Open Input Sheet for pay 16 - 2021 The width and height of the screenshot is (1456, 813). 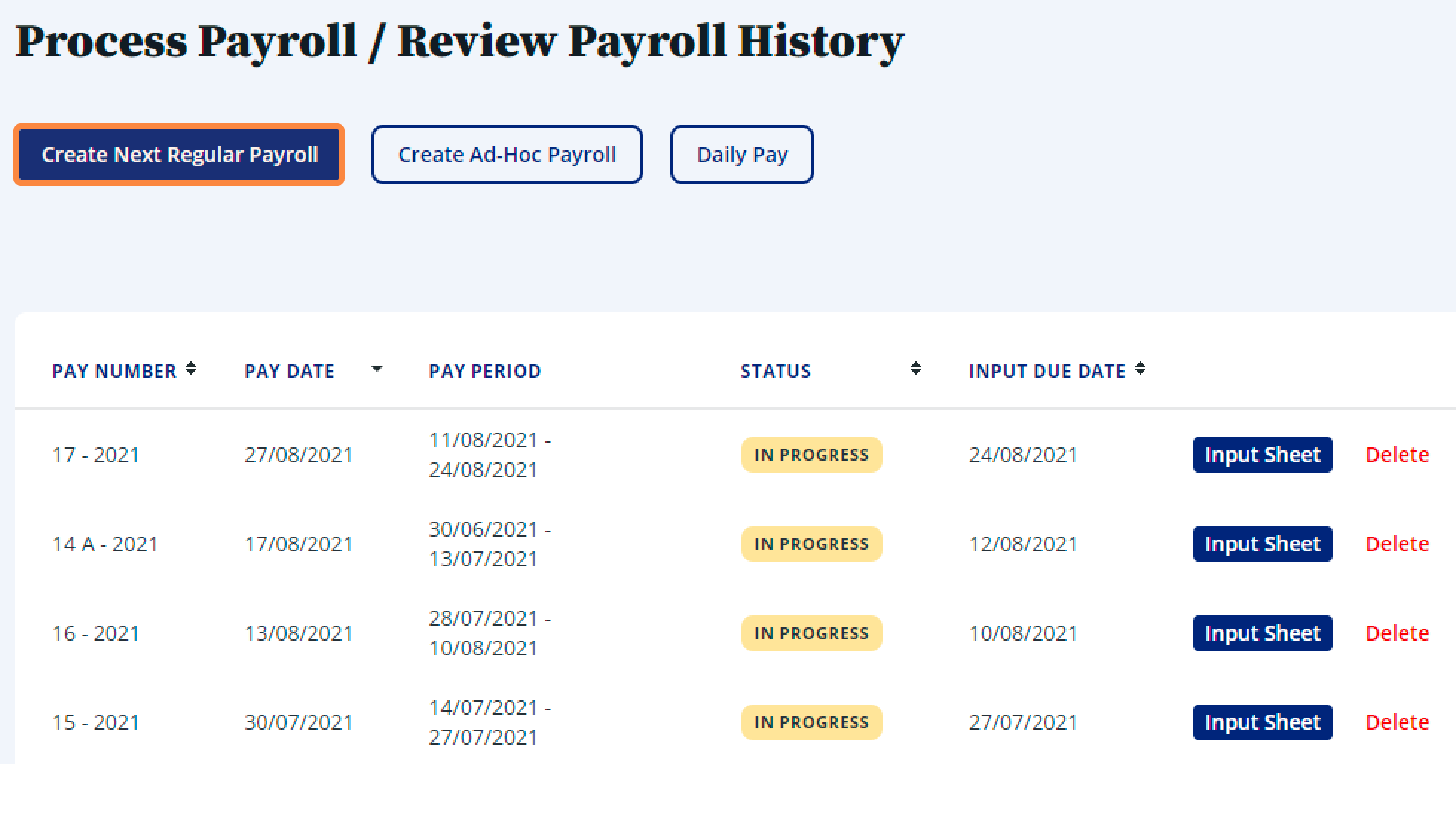click(x=1262, y=633)
